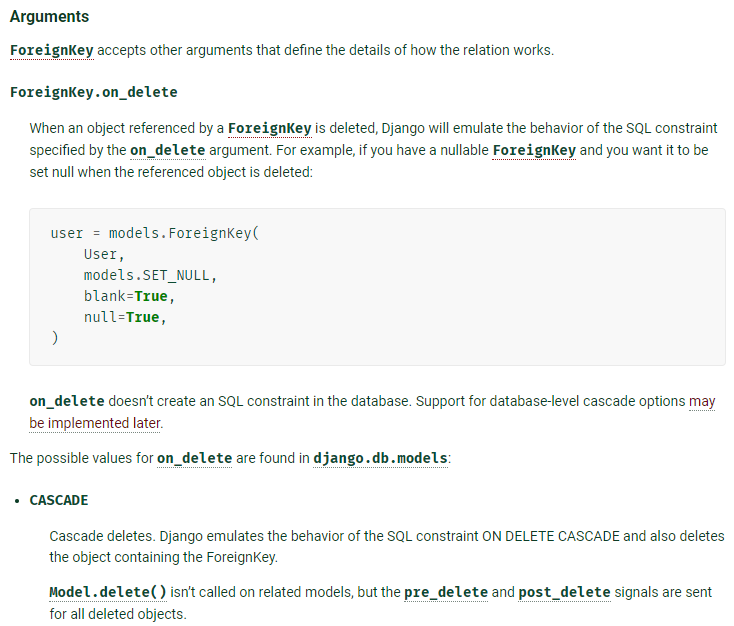The image size is (734, 626).
Task: Click on_delete link before 'argument. For example'
Action: tap(167, 150)
